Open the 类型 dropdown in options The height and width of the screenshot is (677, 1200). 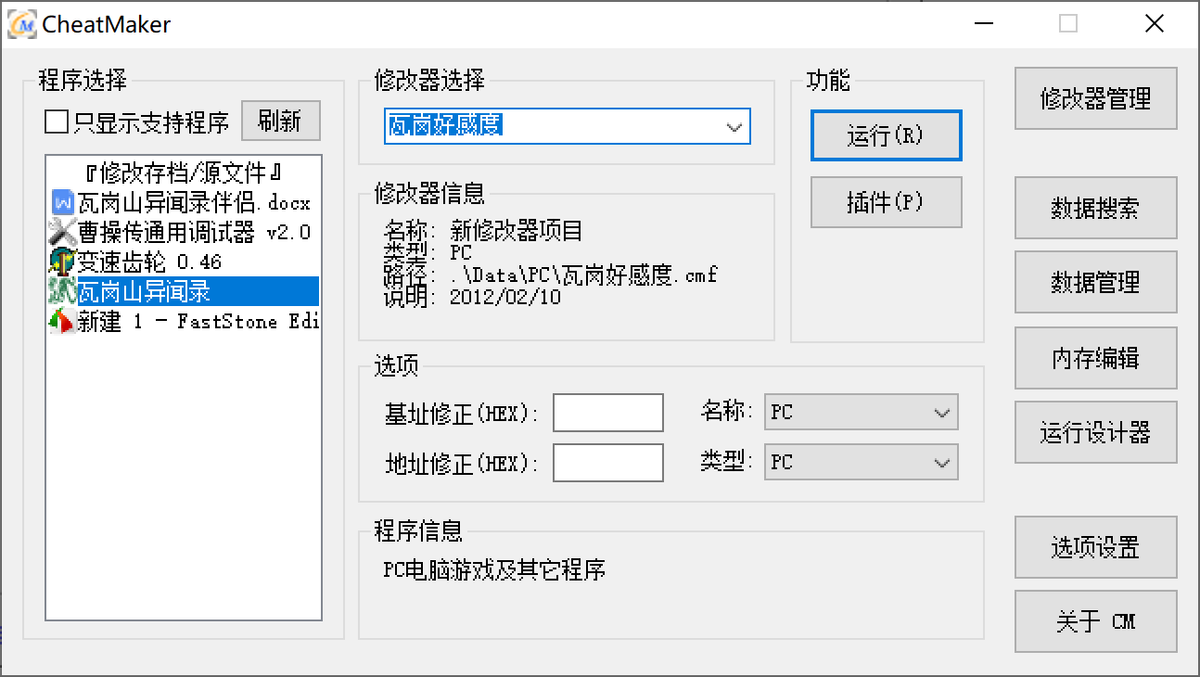coord(940,462)
